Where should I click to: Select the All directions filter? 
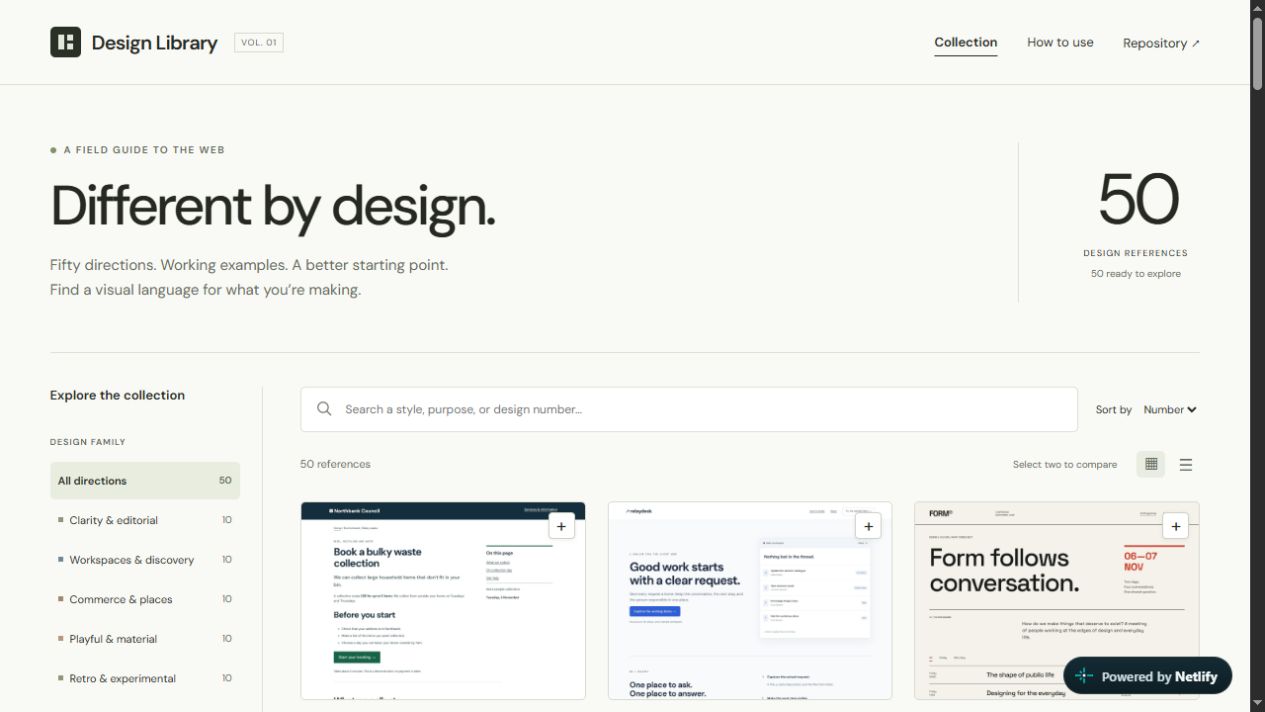click(145, 481)
